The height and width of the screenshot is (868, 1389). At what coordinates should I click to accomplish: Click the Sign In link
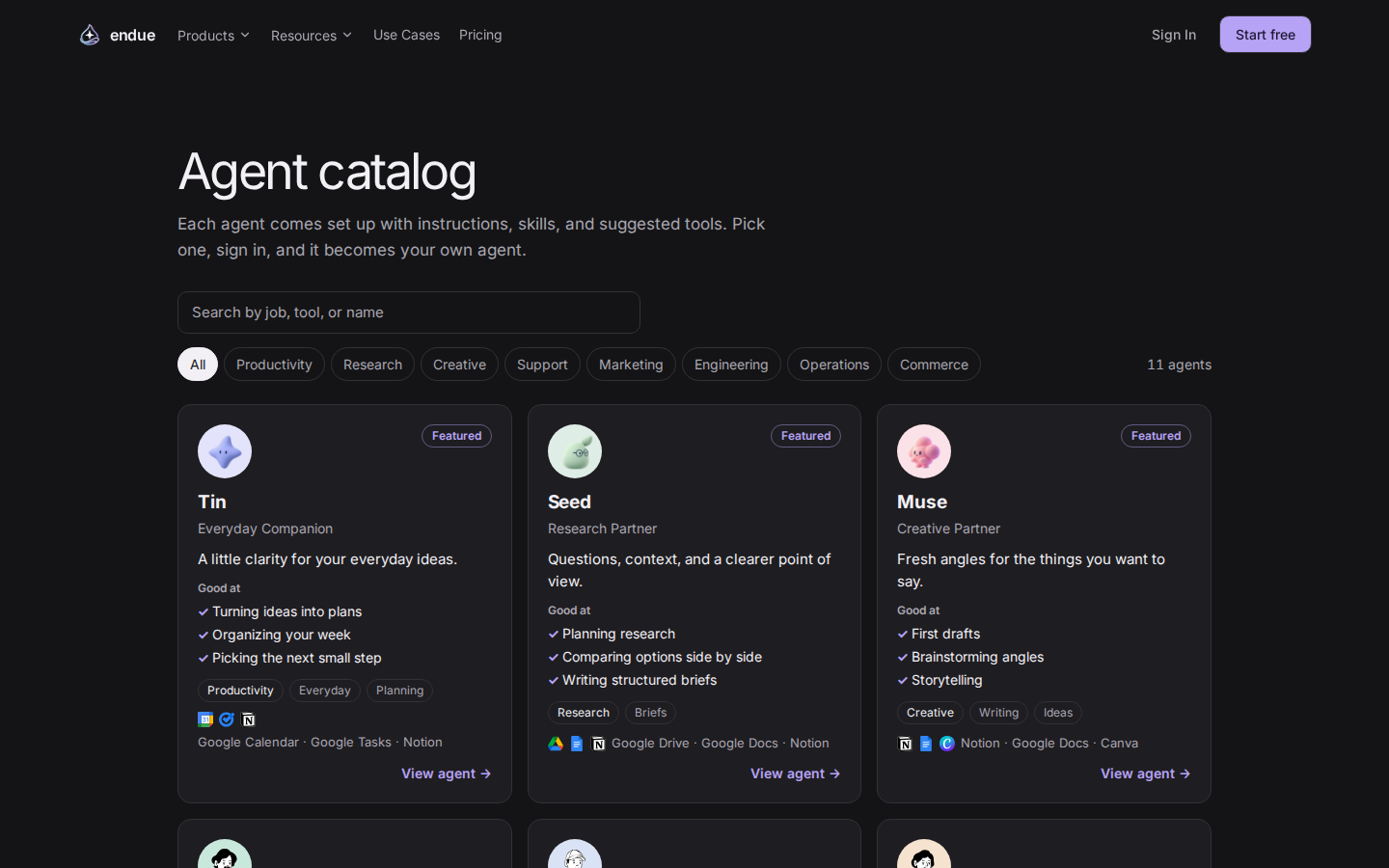(1174, 35)
